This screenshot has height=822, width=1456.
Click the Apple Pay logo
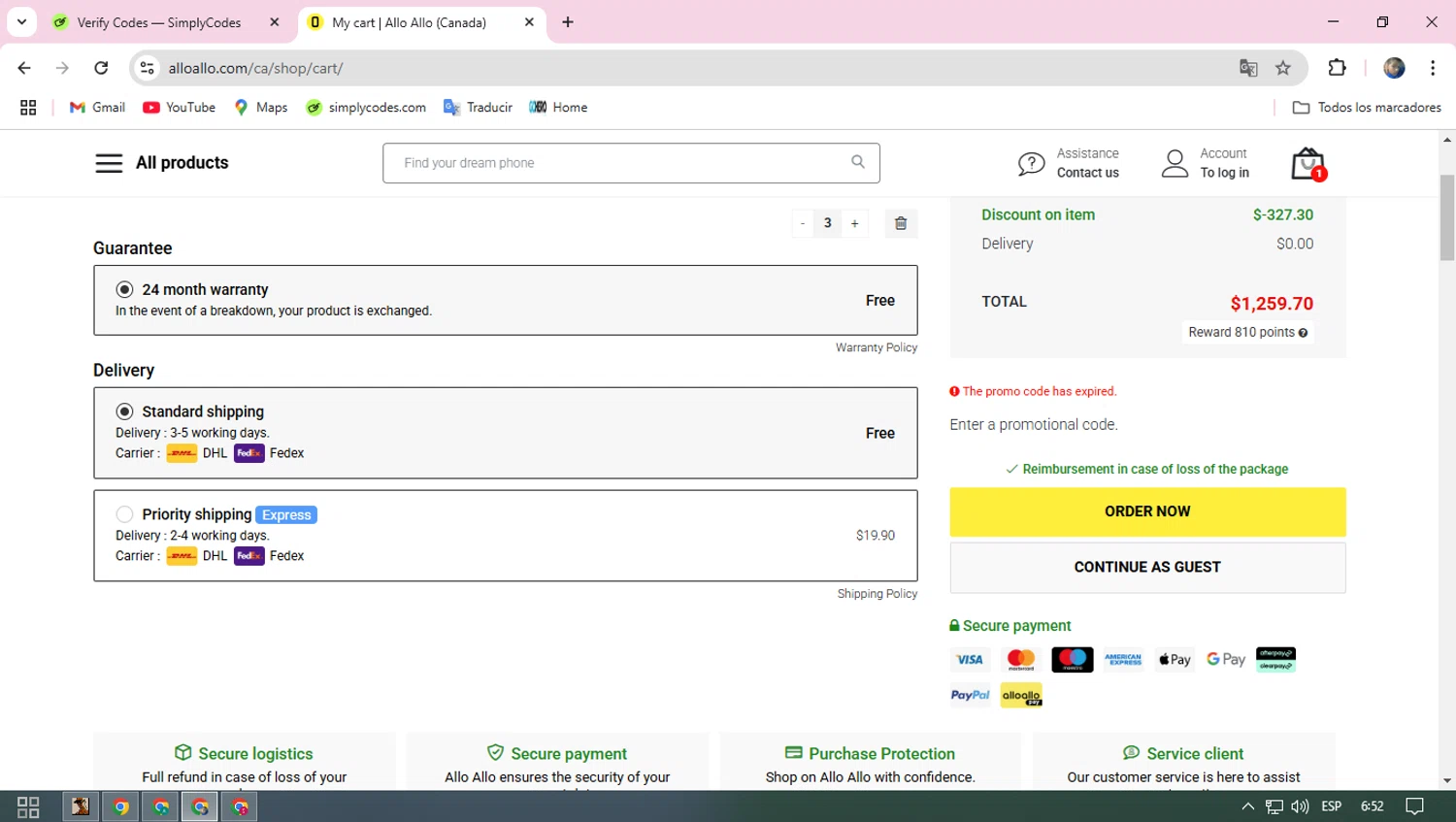tap(1175, 660)
